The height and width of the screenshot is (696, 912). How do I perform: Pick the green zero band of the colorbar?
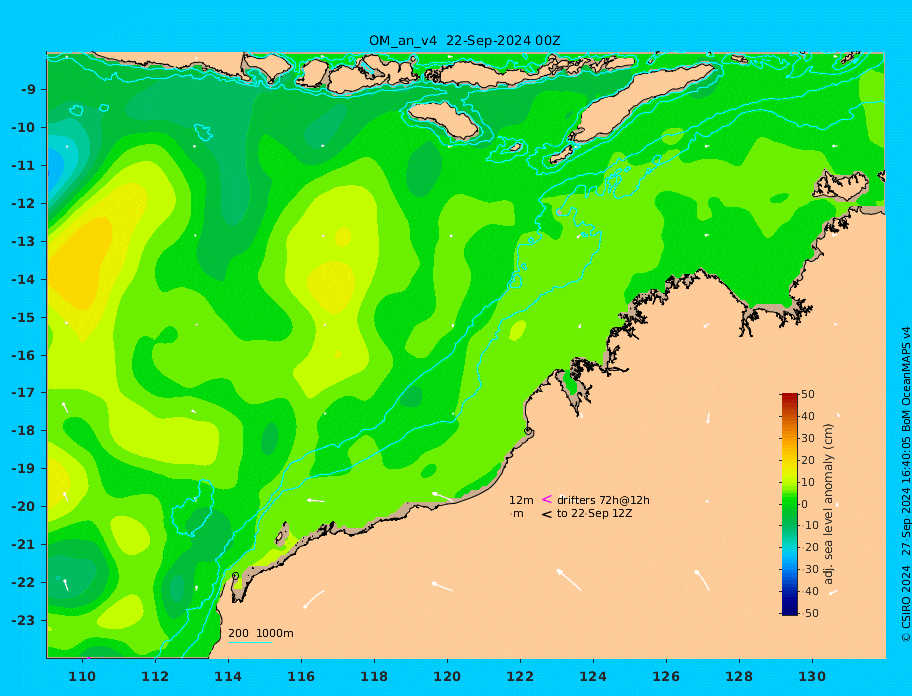[789, 504]
